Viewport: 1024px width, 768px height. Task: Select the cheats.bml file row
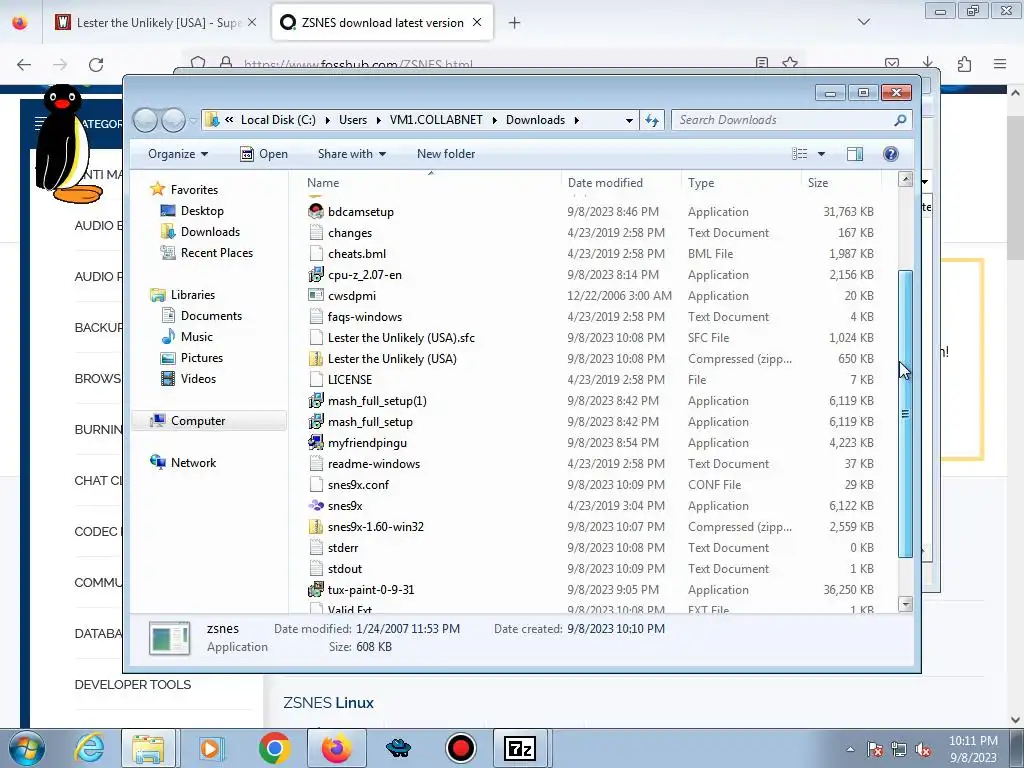point(591,253)
